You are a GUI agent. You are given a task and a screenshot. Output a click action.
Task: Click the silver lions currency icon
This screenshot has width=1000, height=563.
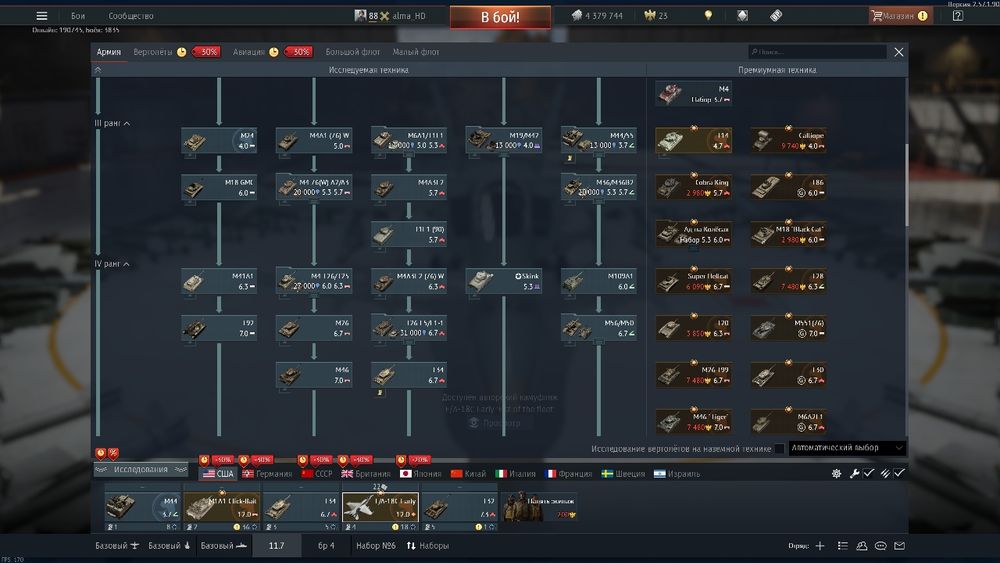click(577, 15)
